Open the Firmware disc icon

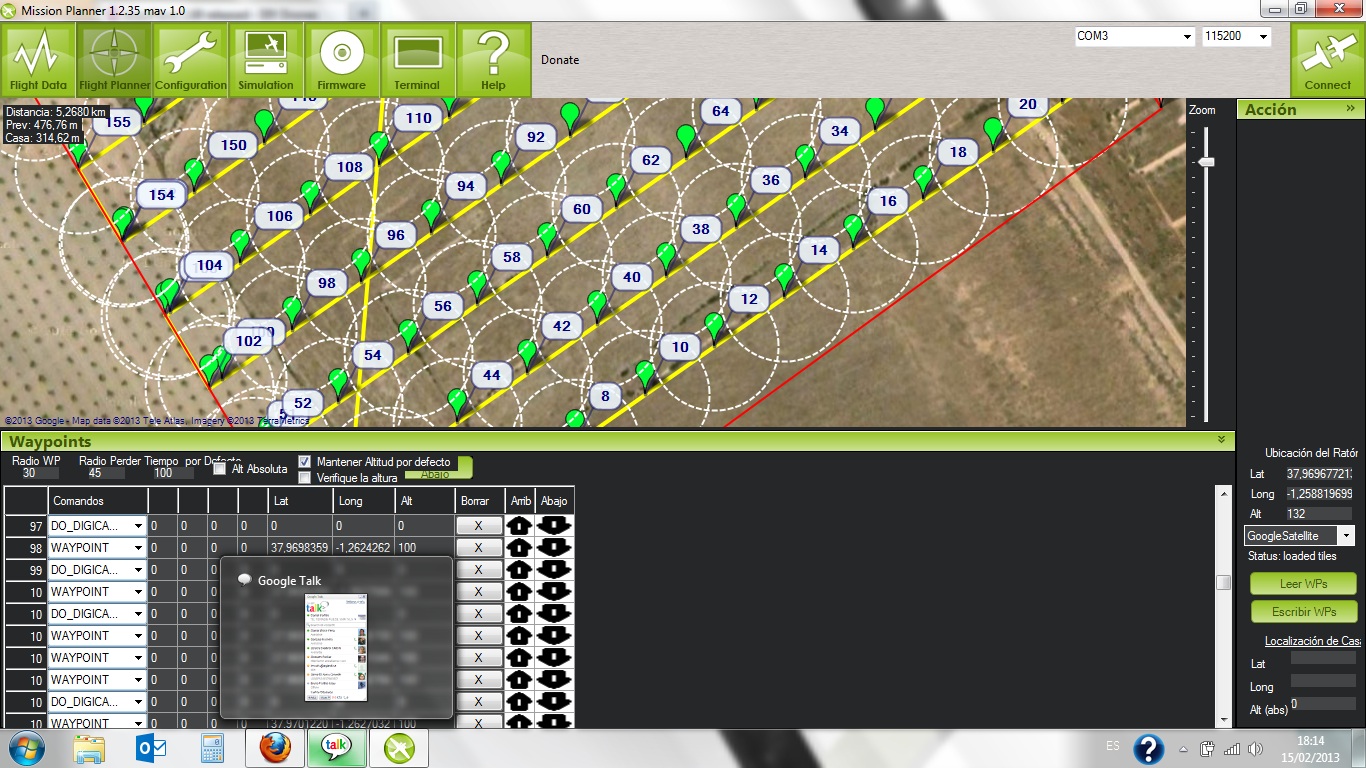(x=342, y=60)
